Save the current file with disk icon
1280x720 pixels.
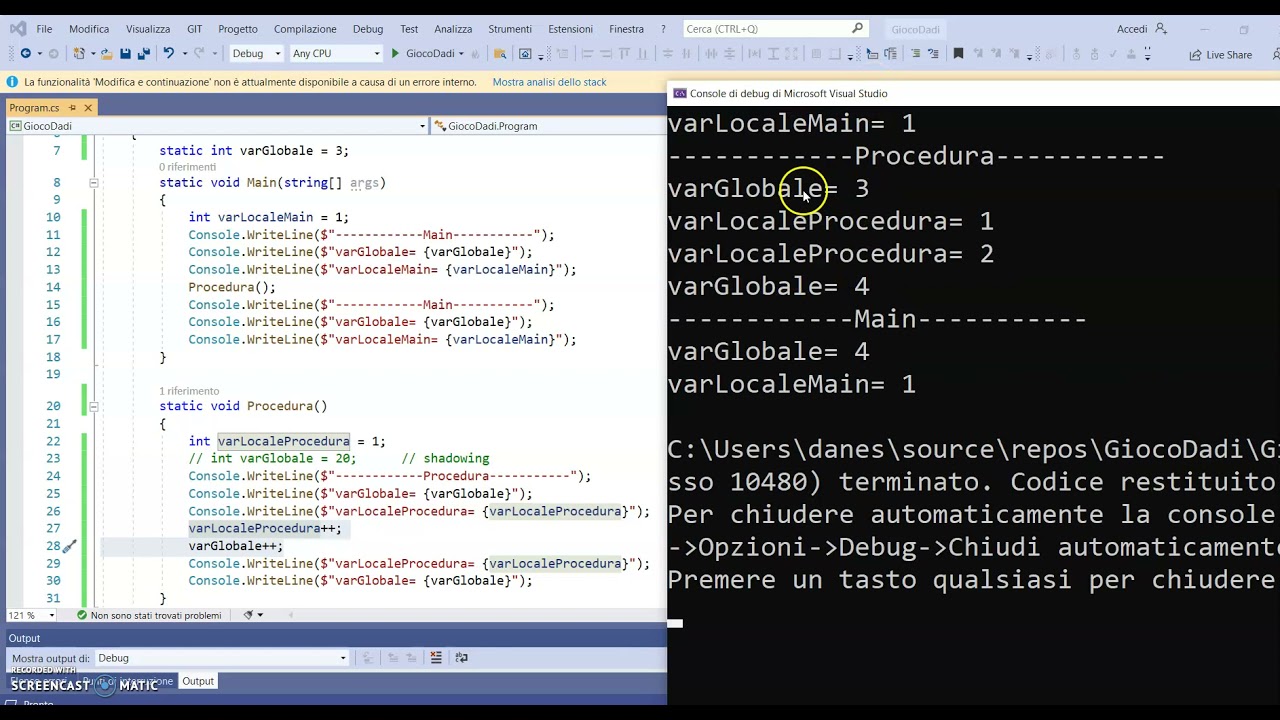(125, 53)
